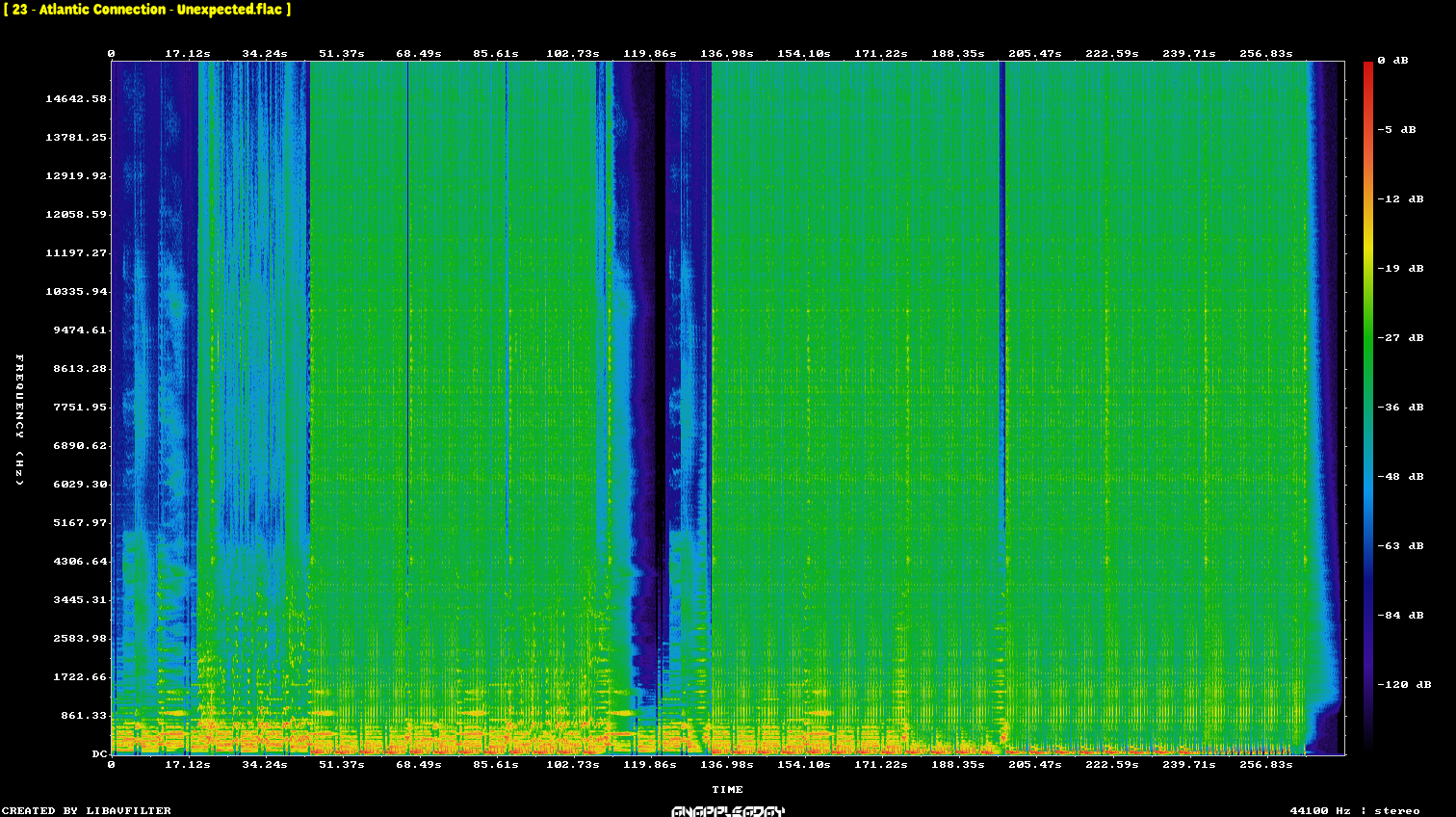Image resolution: width=1456 pixels, height=817 pixels.
Task: Click the DC label on frequency axis
Action: click(99, 754)
